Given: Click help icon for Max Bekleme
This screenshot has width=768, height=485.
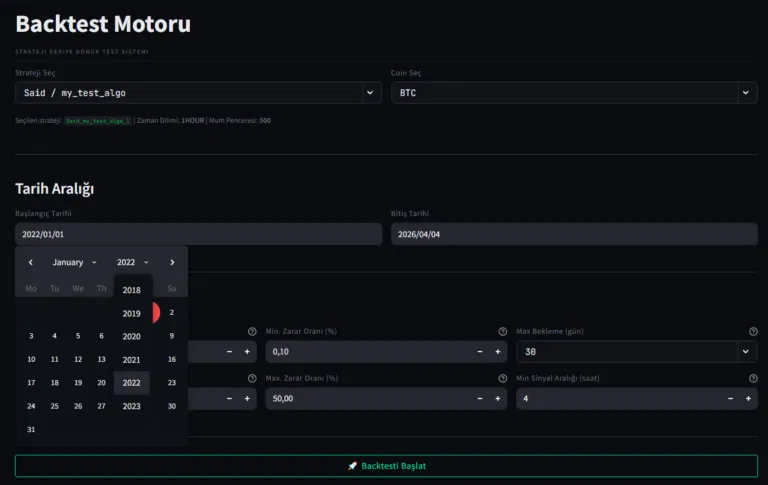Looking at the screenshot, I should pyautogui.click(x=752, y=332).
